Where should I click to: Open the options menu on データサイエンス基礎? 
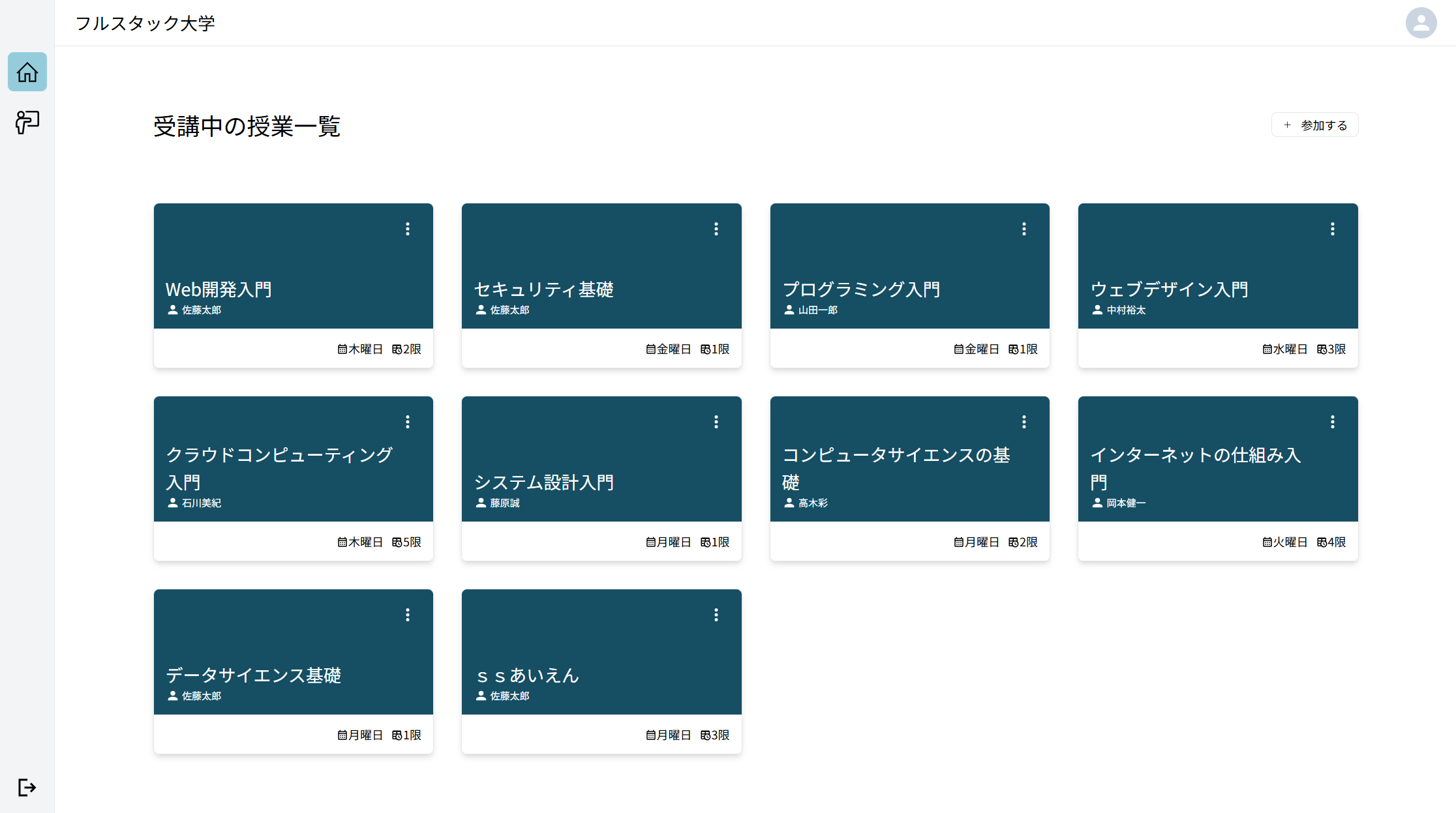click(x=408, y=615)
